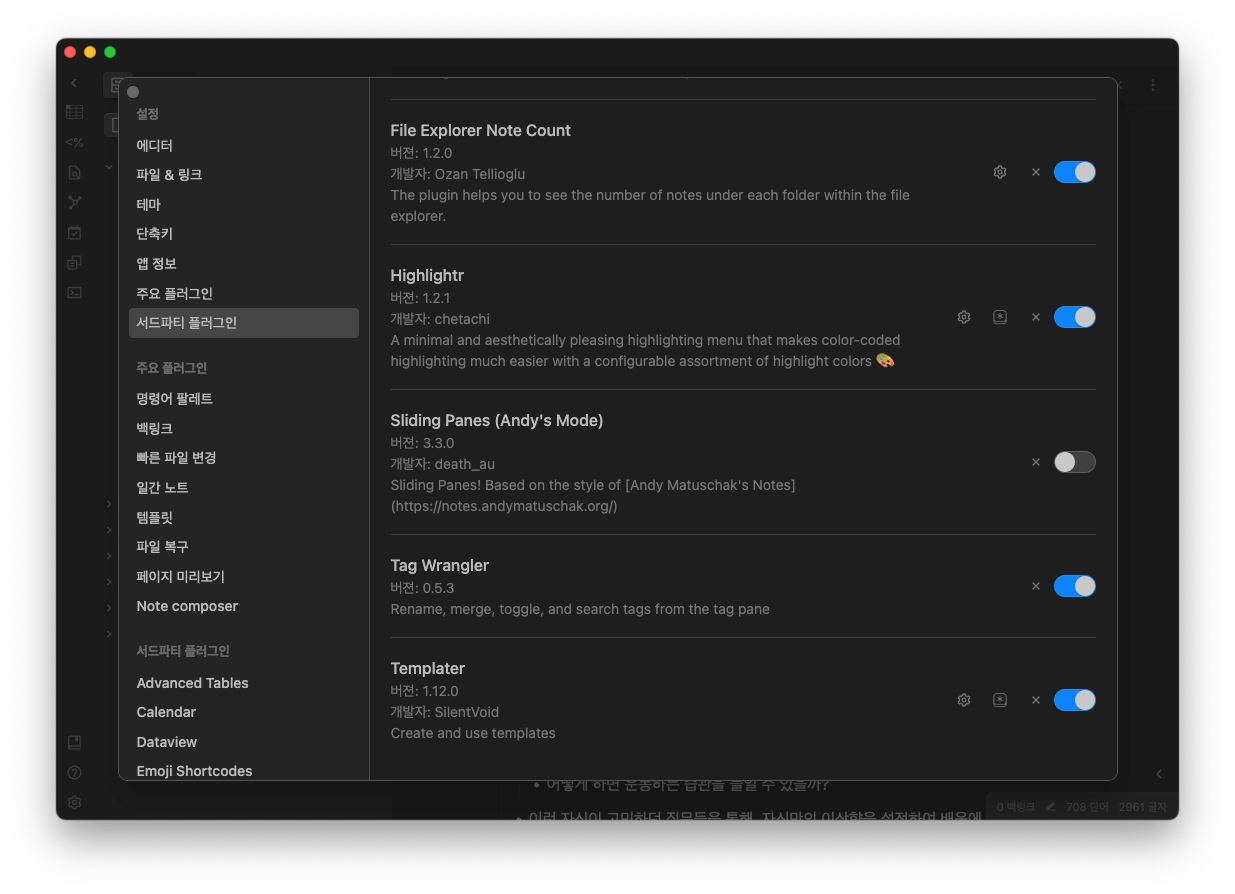Viewport: 1235px width, 894px height.
Task: Disable the File Explorer Note Count plugin
Action: (1074, 172)
